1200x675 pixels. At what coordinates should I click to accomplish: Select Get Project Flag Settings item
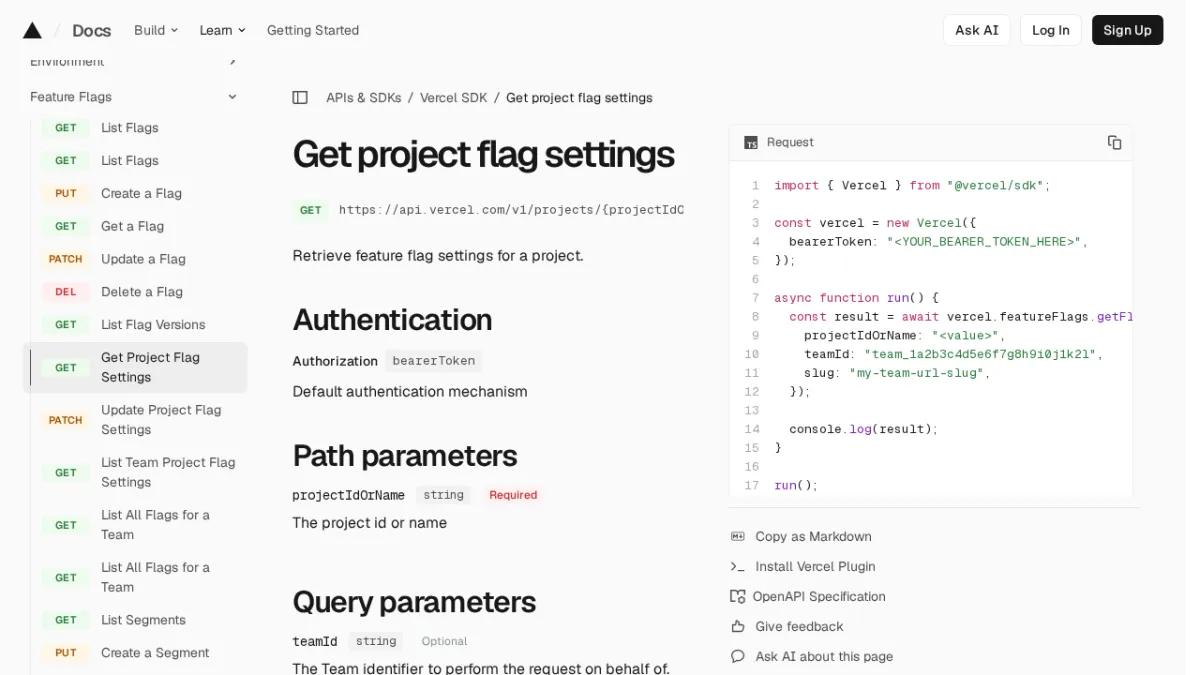tap(135, 367)
